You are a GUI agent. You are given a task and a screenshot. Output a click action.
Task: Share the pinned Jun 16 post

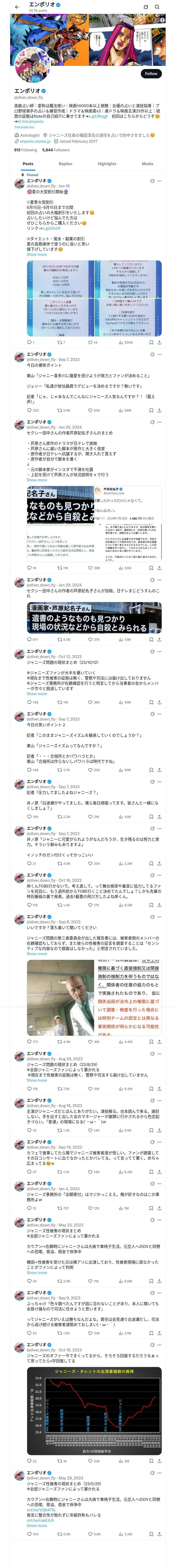tap(159, 343)
